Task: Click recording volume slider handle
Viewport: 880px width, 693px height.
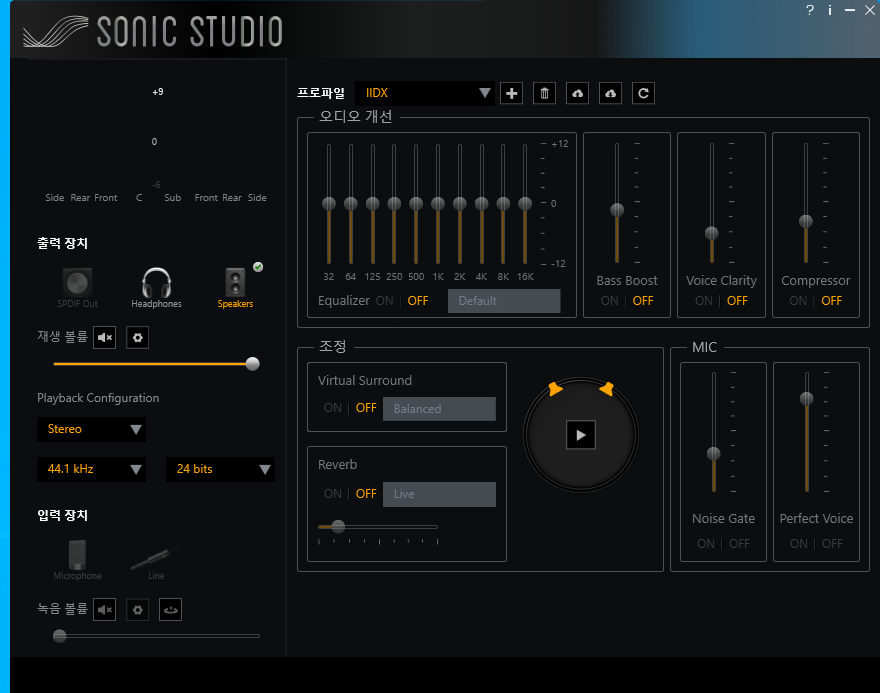Action: tap(59, 636)
